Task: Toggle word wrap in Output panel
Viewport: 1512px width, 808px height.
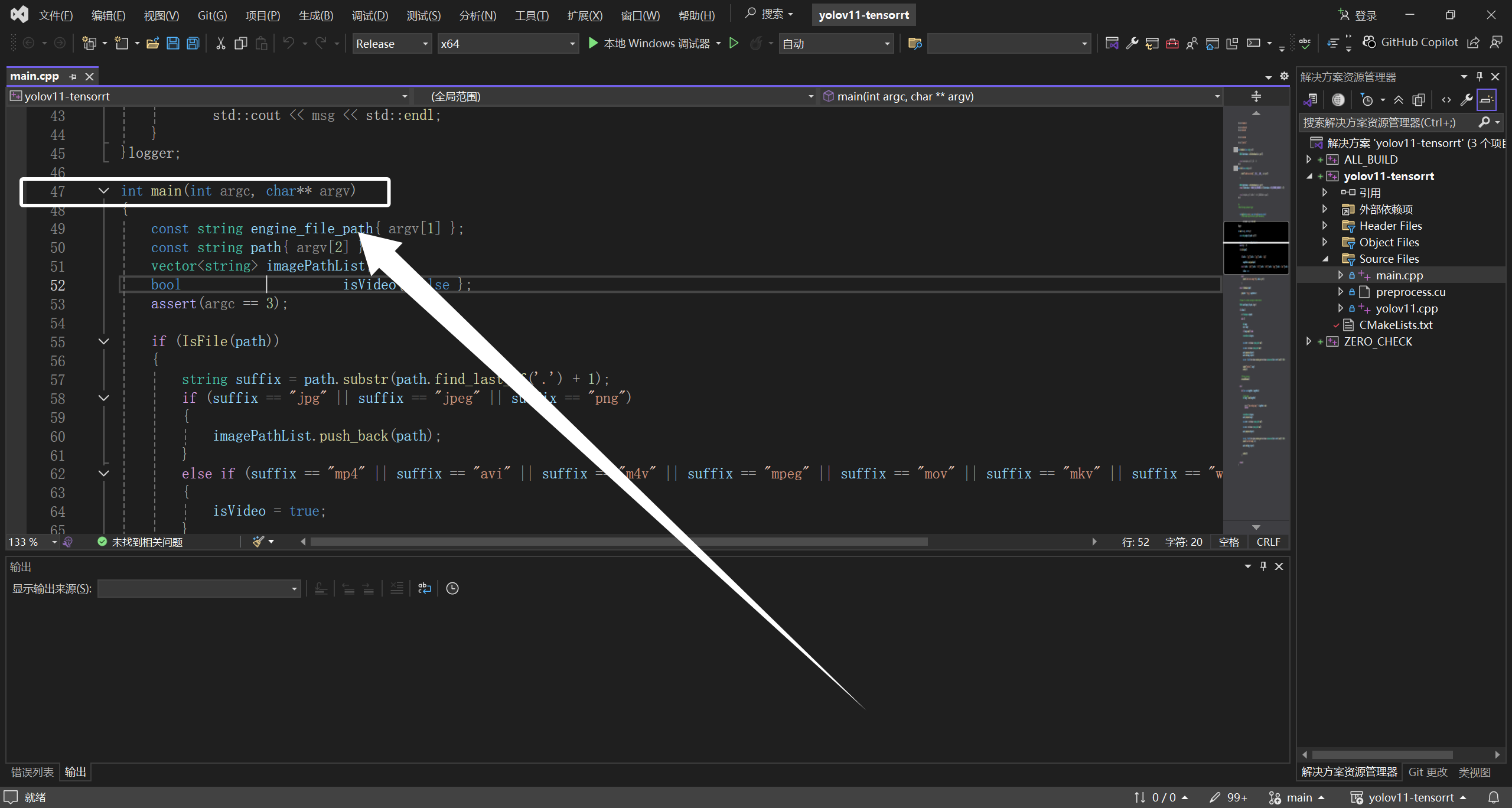Action: tap(425, 588)
